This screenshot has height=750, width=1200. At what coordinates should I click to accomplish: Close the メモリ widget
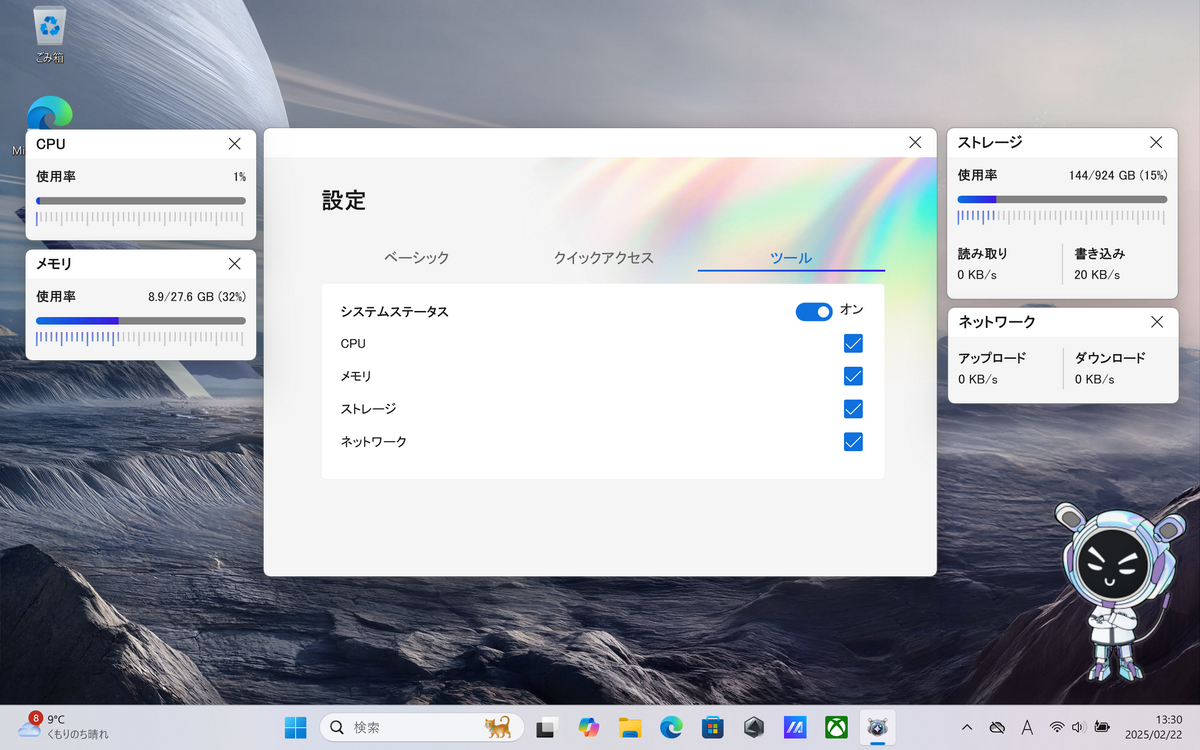tap(234, 264)
